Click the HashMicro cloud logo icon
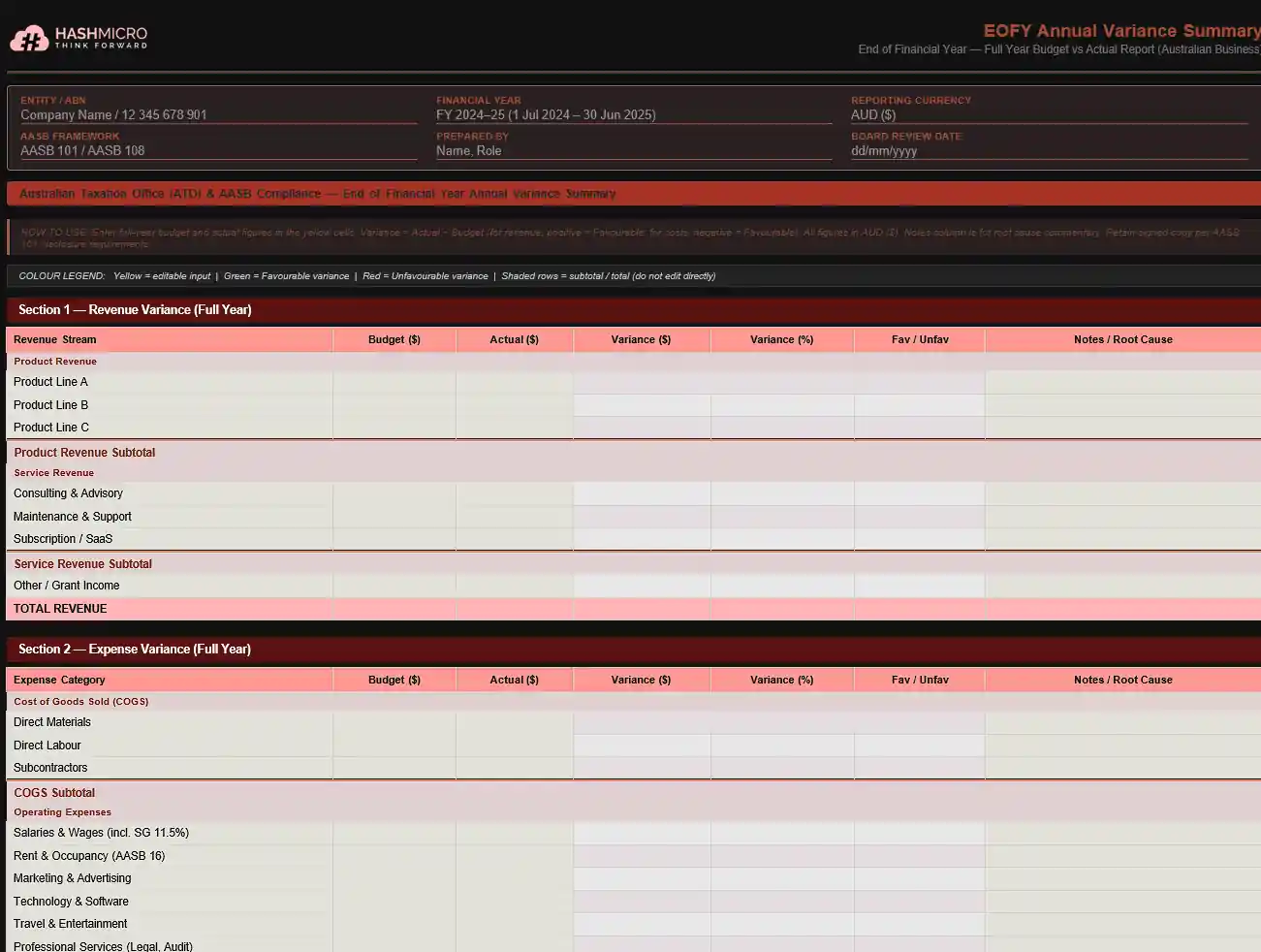The height and width of the screenshot is (952, 1261). pyautogui.click(x=29, y=39)
